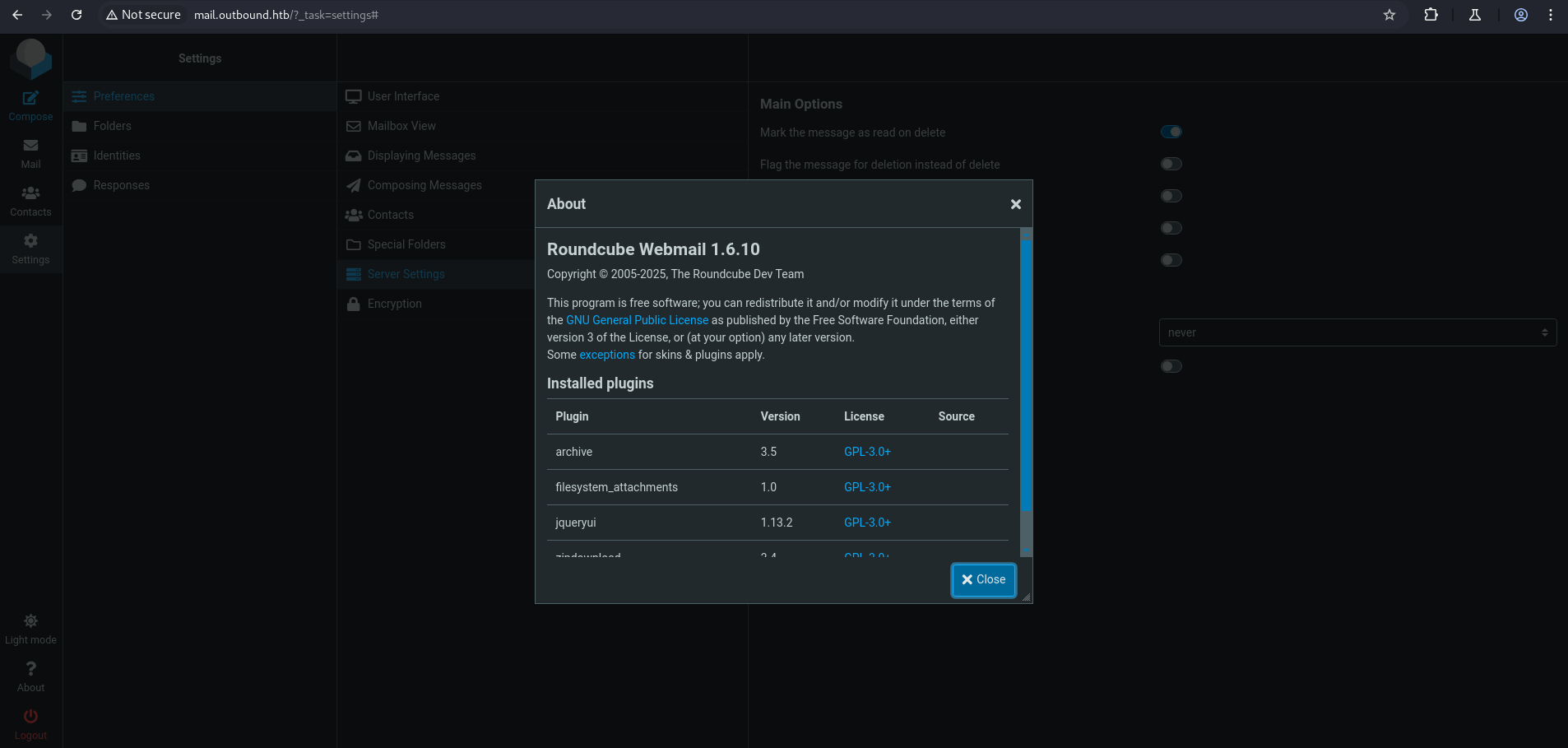Bookmark this page with star icon
The width and height of the screenshot is (1568, 748).
(1389, 15)
